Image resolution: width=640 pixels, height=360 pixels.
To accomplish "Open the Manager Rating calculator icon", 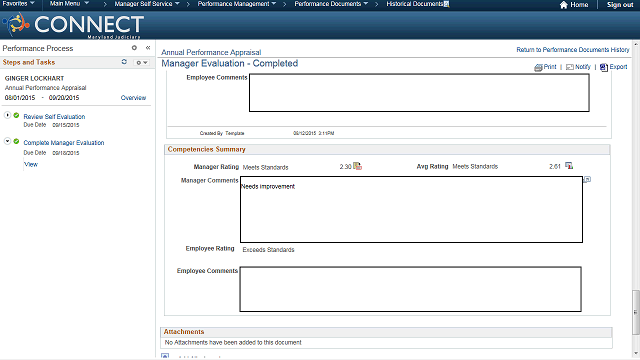I will click(x=358, y=166).
